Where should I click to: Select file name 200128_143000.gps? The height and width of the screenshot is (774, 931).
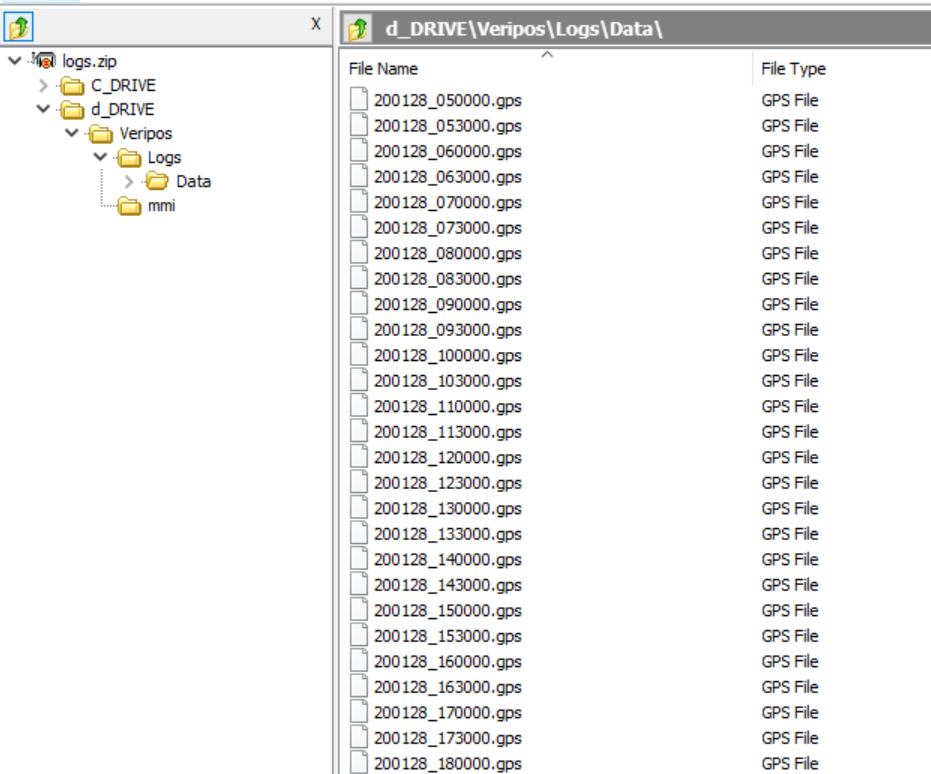[448, 585]
